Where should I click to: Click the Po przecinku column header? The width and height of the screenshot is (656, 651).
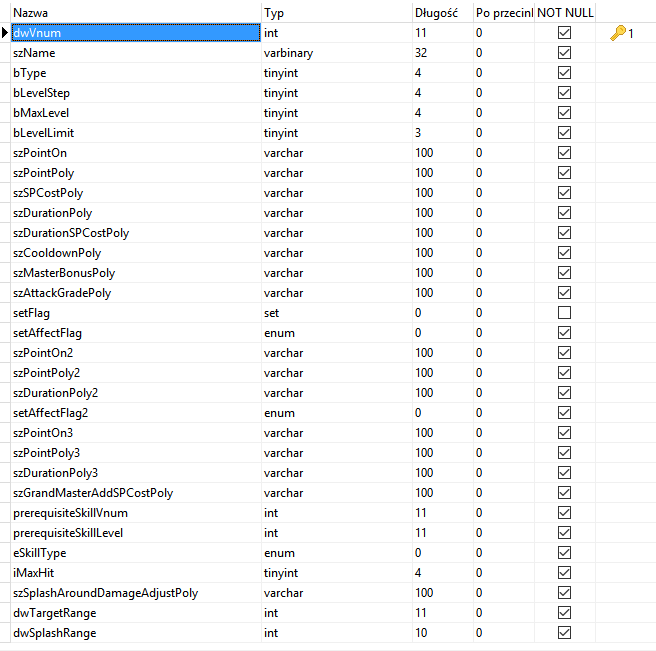point(504,13)
